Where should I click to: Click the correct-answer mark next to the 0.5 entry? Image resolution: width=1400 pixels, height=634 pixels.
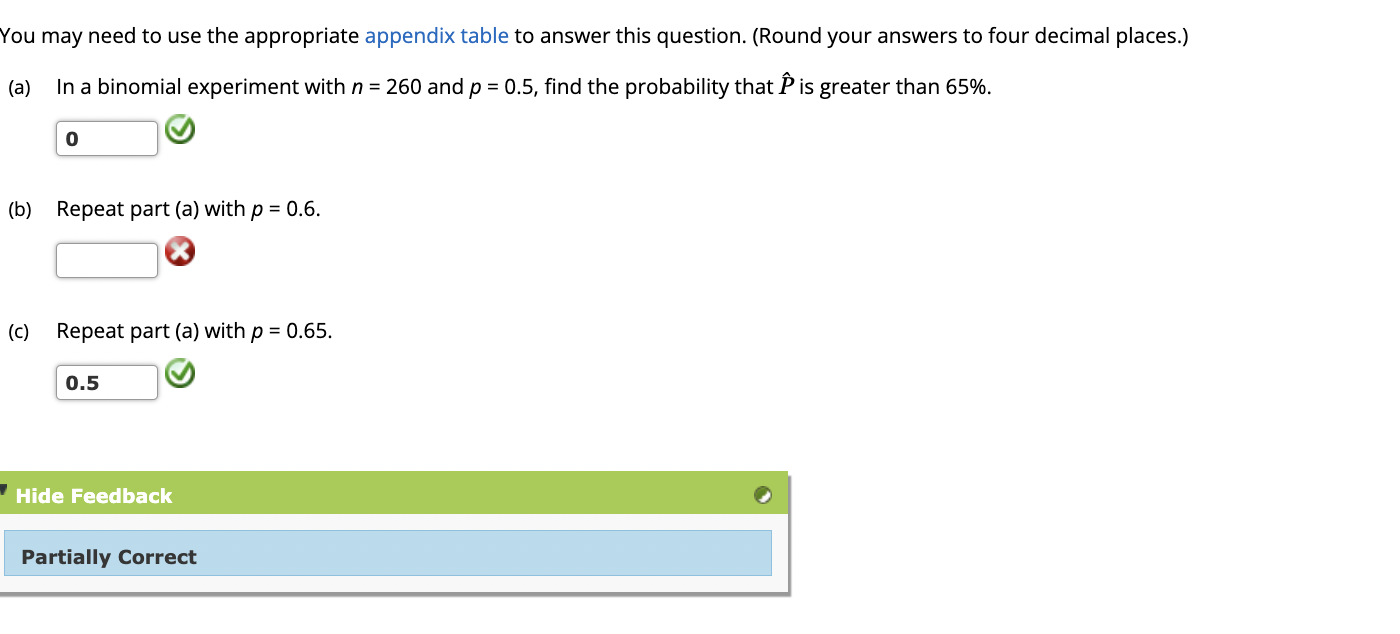point(179,374)
